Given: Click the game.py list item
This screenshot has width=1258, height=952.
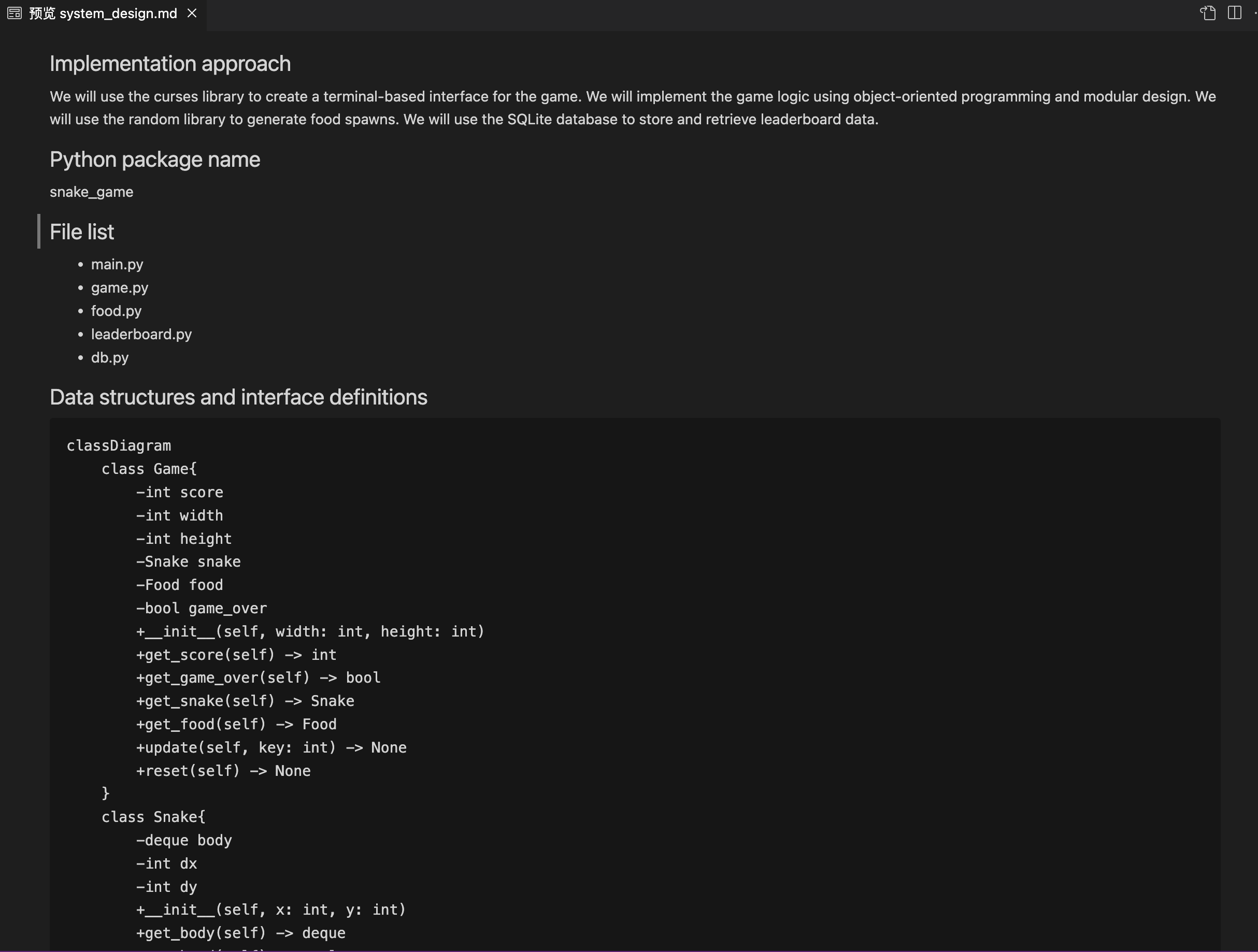Looking at the screenshot, I should pyautogui.click(x=120, y=288).
